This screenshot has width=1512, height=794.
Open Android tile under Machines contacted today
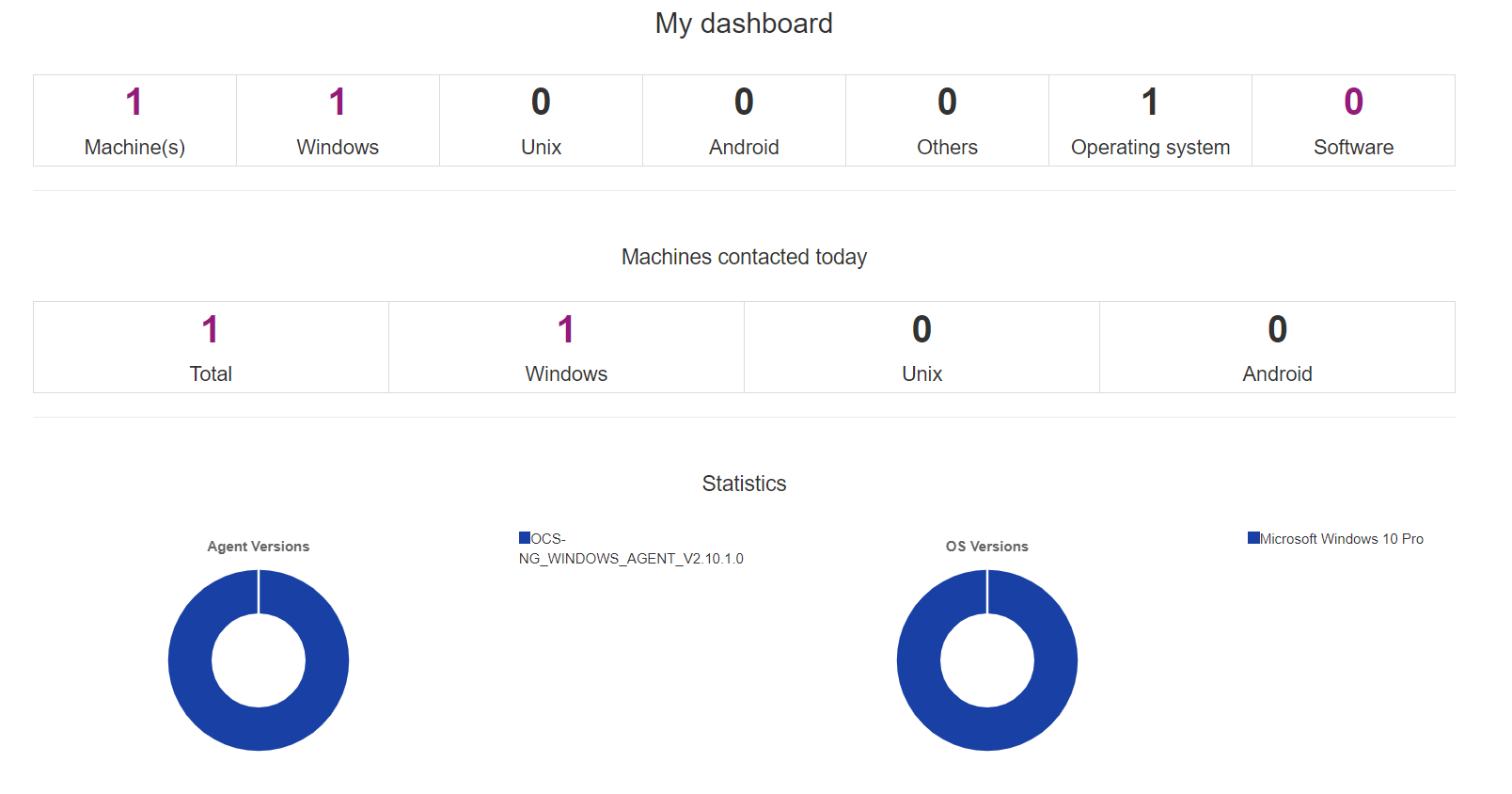click(1277, 347)
